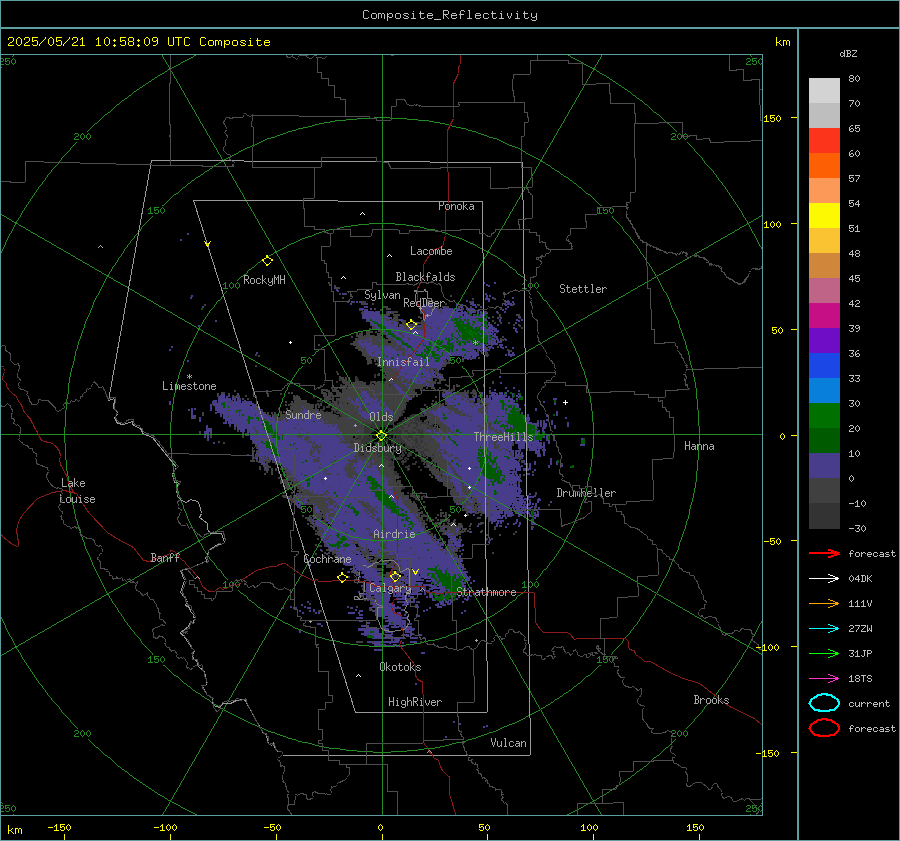The image size is (900, 841).
Task: Click the white 04DK arrow icon
Action: (824, 579)
